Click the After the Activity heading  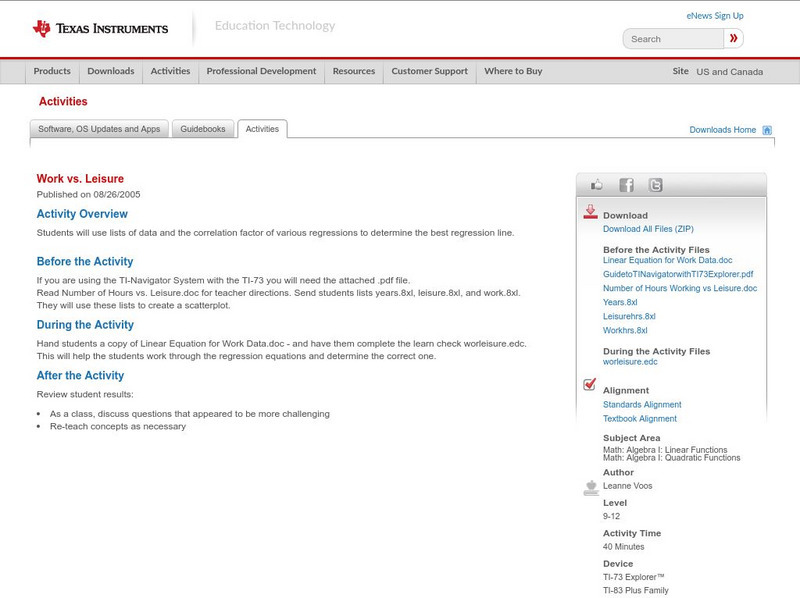(x=80, y=376)
